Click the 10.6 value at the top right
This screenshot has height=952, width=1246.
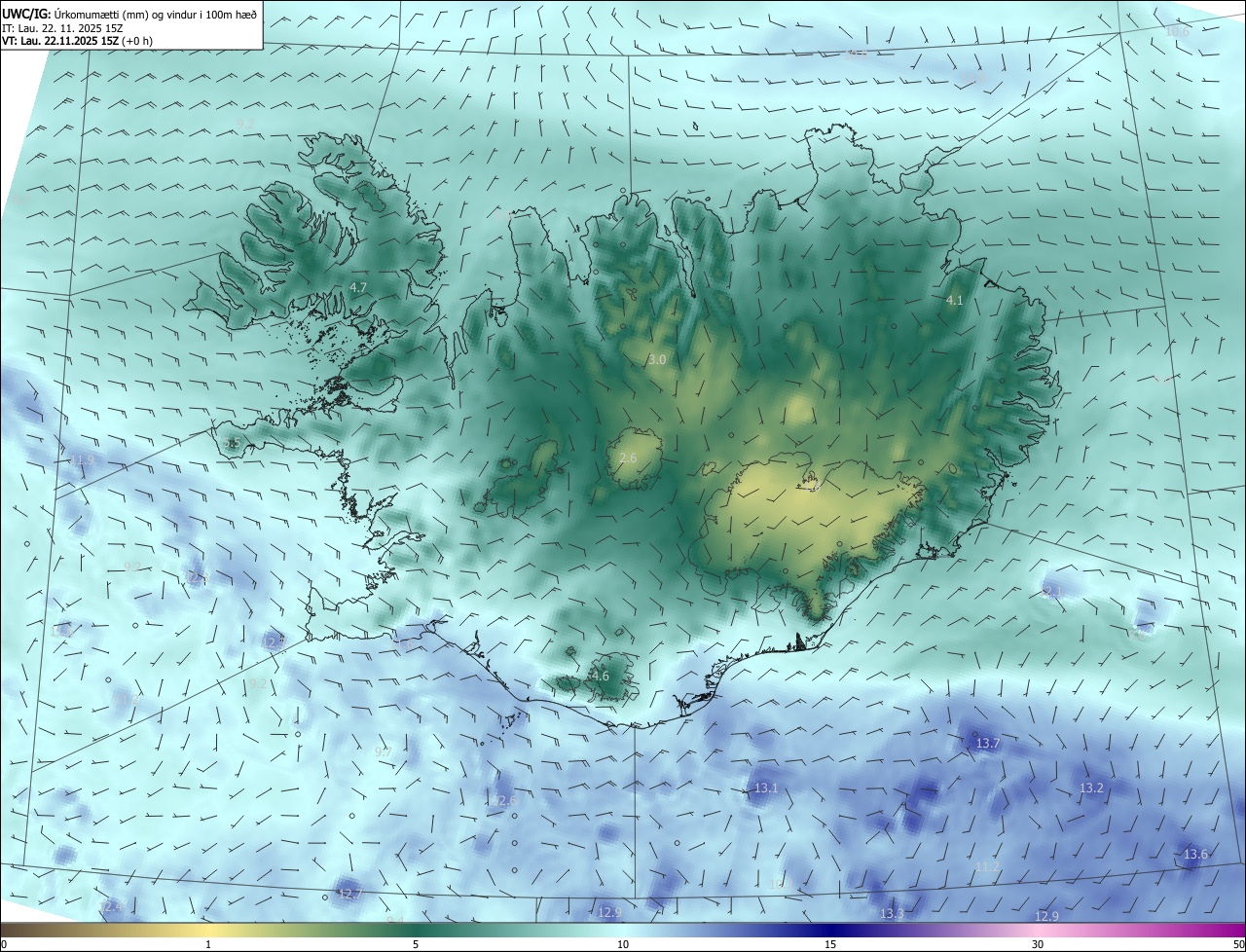click(x=1177, y=32)
